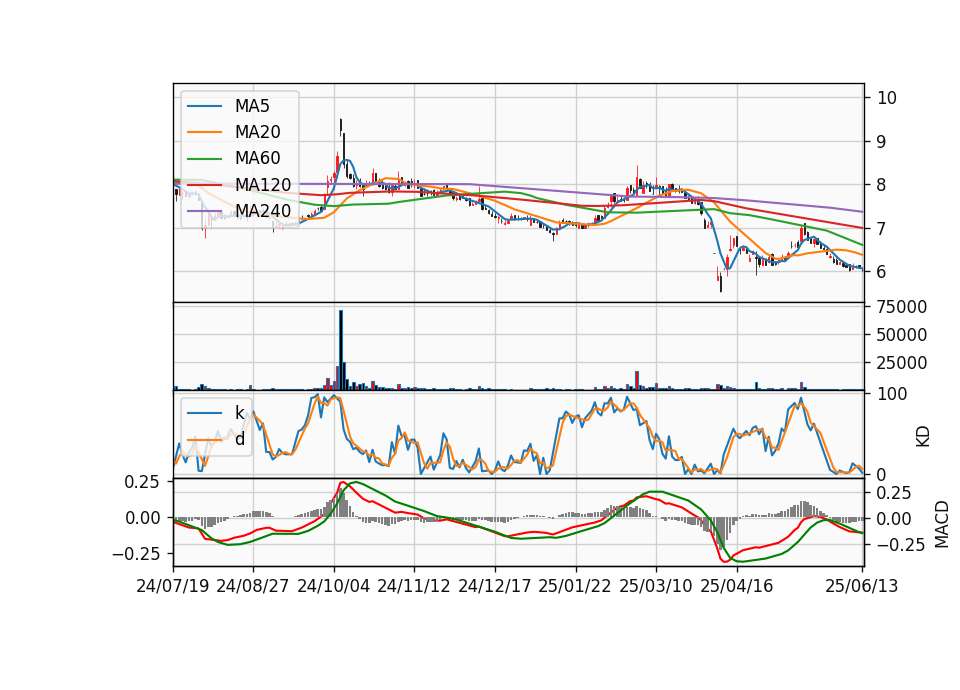This screenshot has width=960, height=690.
Task: Select the MA120 legend label
Action: [263, 185]
